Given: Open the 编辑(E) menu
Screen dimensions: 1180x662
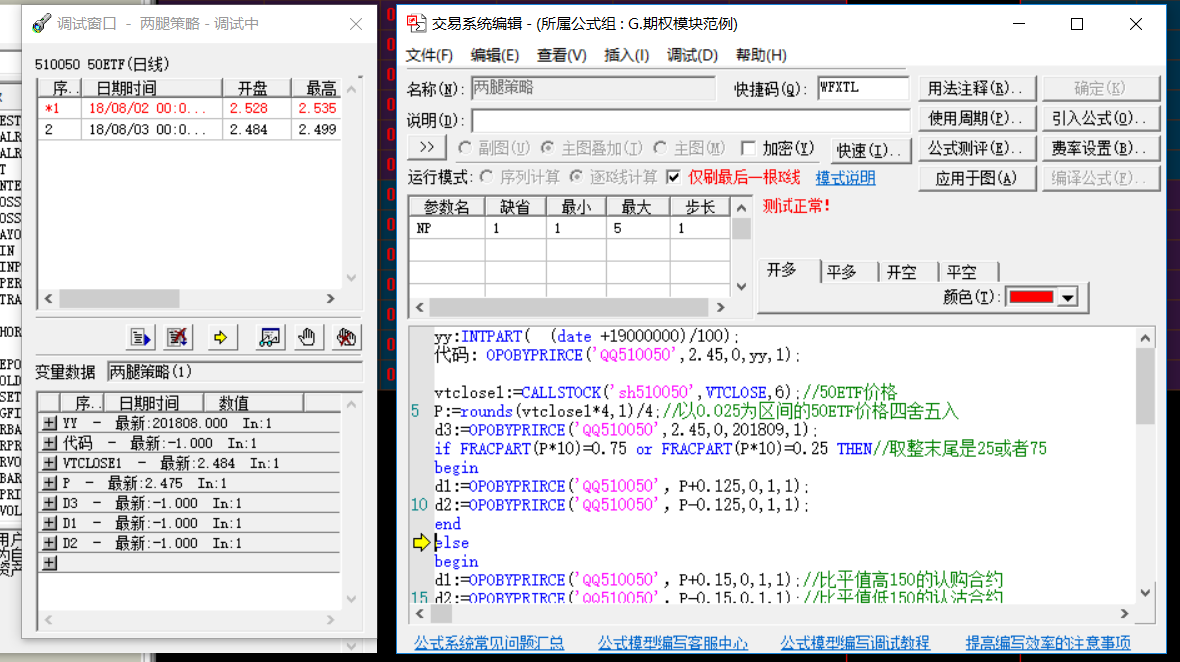Looking at the screenshot, I should click(x=494, y=55).
